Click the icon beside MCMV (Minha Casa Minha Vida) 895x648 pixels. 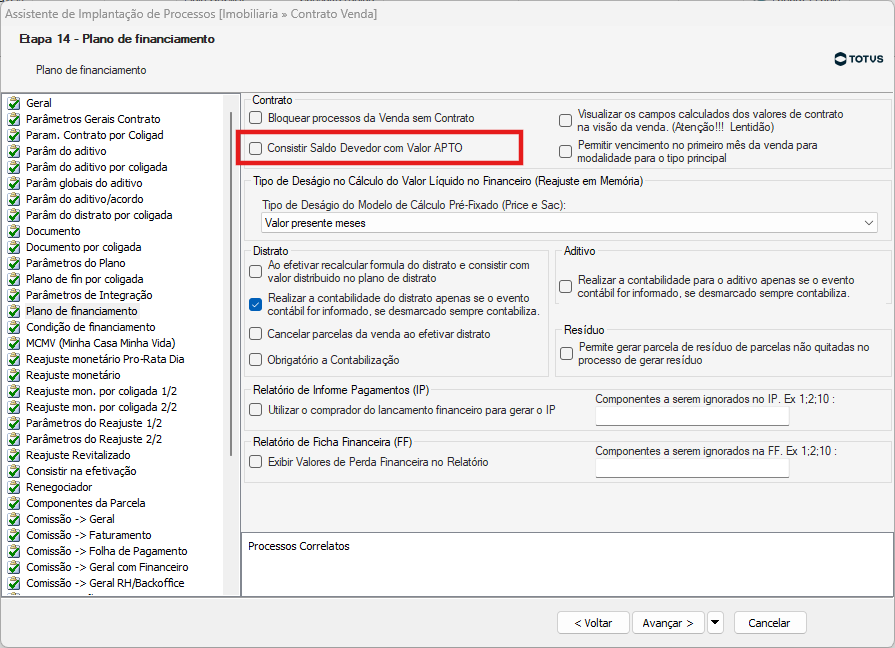pos(14,343)
